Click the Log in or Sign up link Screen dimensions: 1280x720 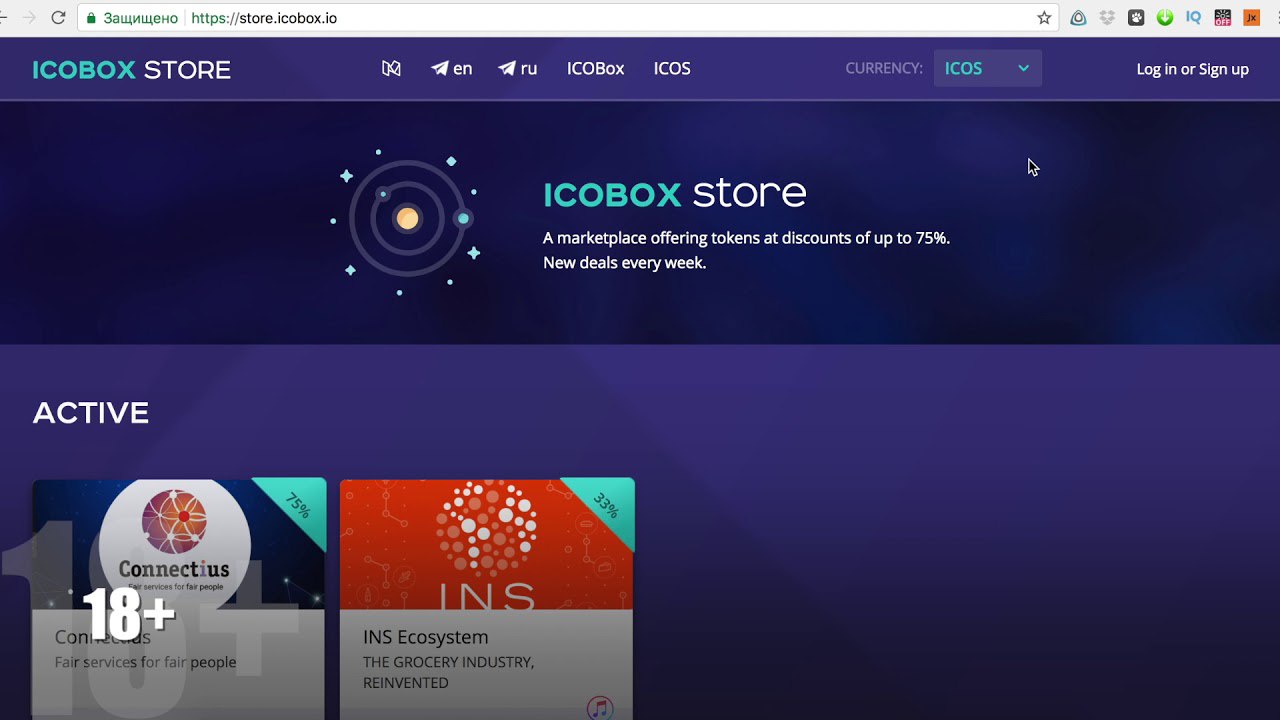coord(1192,69)
